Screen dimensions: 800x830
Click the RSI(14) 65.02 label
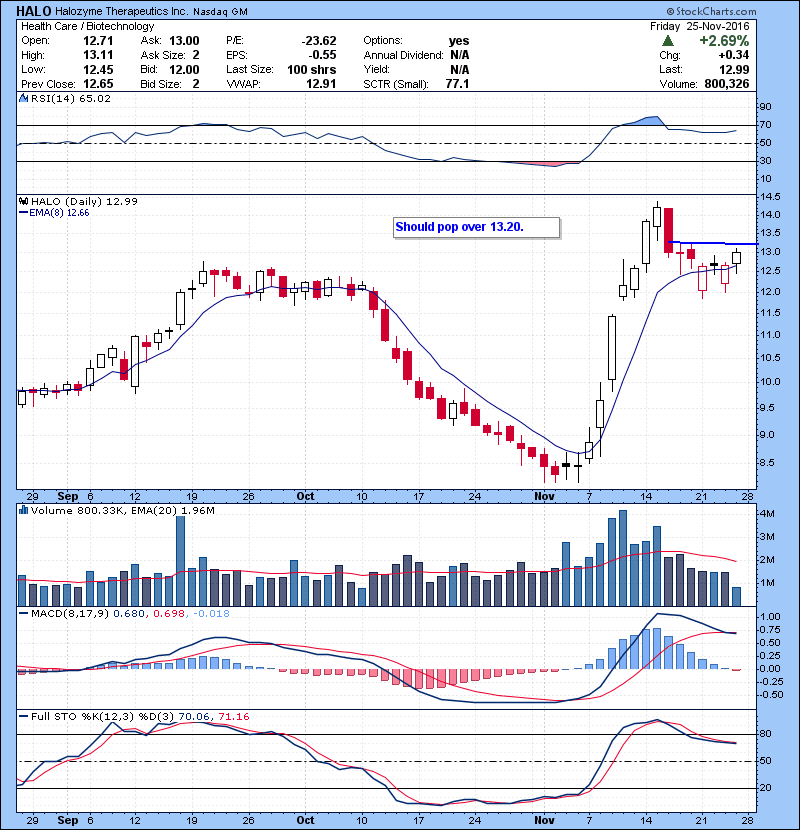click(70, 98)
